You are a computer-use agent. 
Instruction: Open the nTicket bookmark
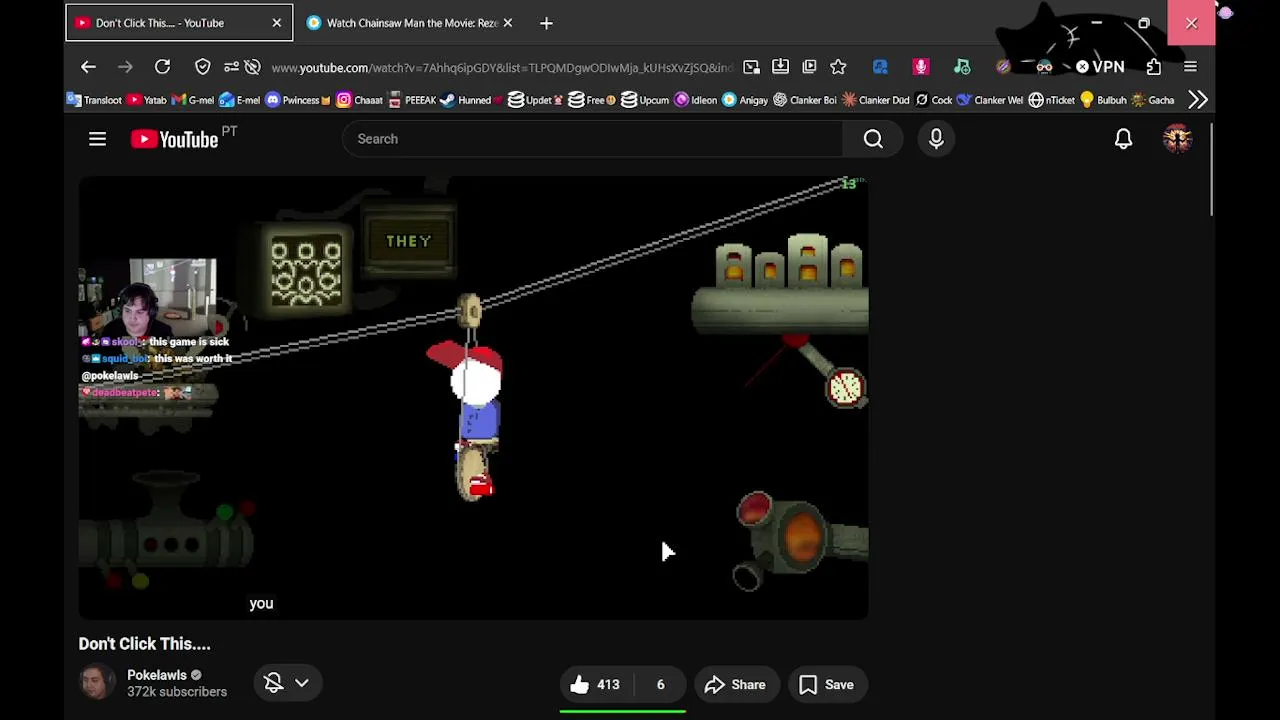click(x=1050, y=100)
